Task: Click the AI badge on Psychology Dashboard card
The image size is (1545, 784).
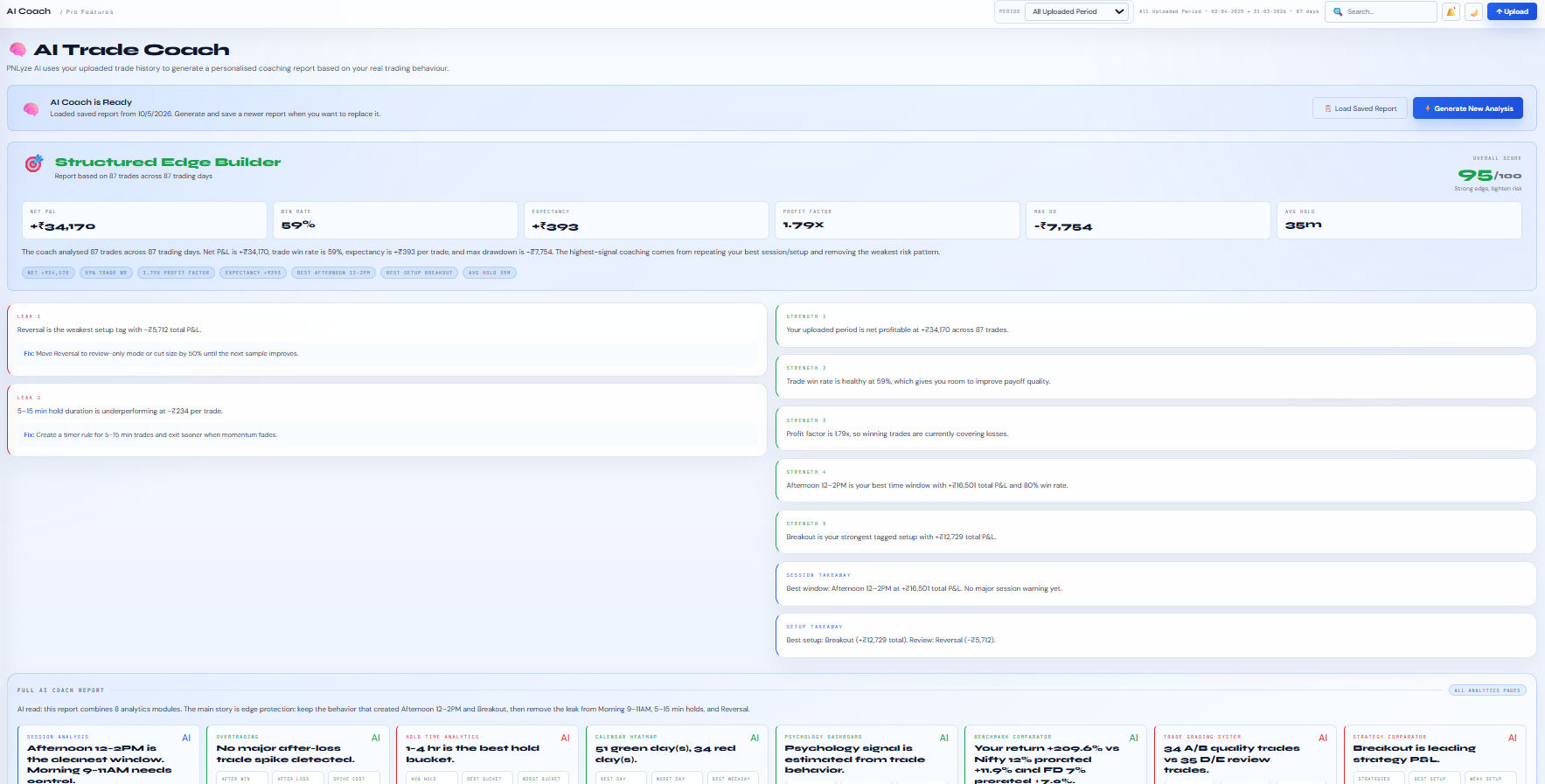Action: click(x=944, y=738)
